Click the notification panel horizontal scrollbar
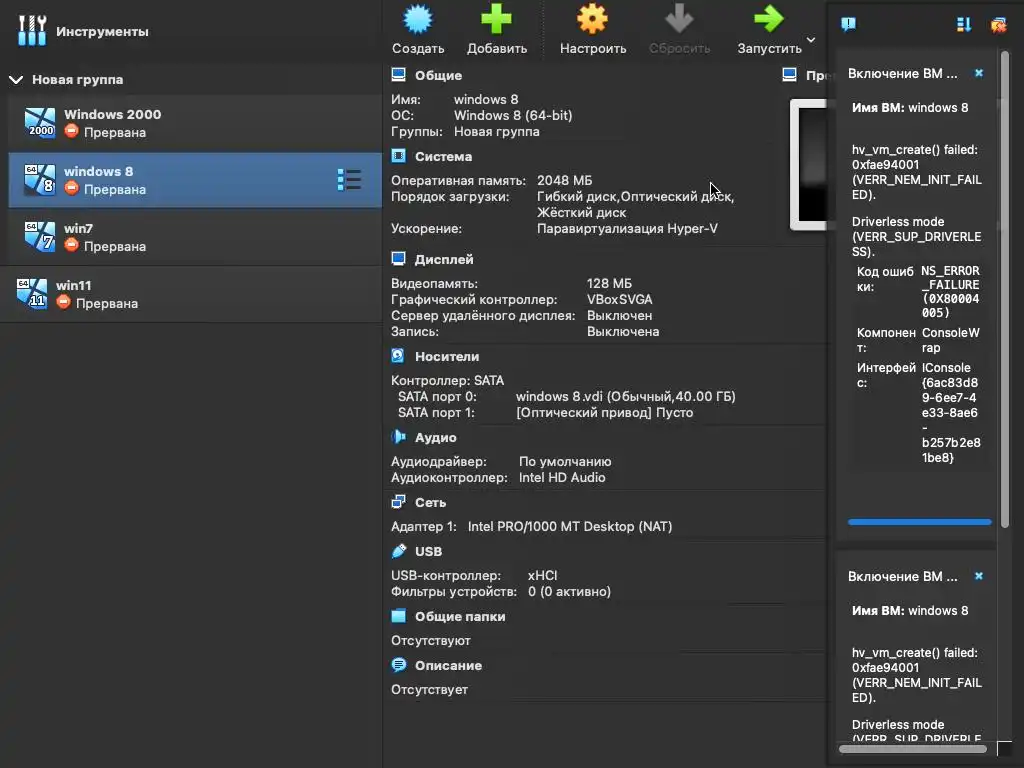This screenshot has height=768, width=1024. click(x=912, y=749)
